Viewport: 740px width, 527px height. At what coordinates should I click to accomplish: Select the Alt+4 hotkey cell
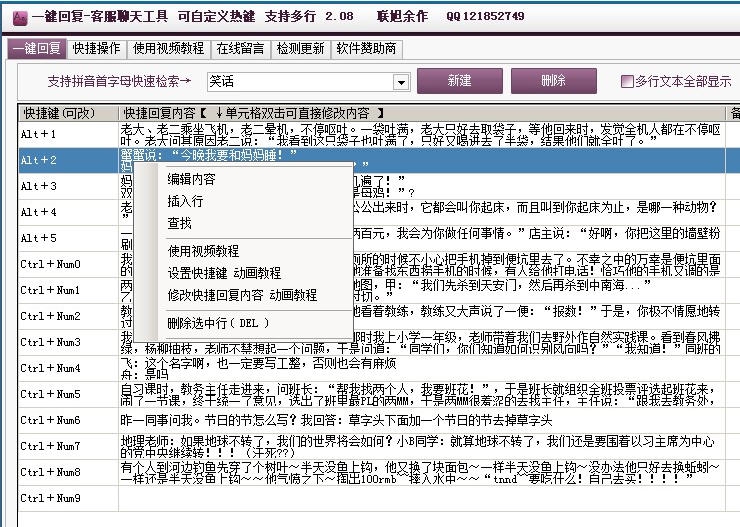point(68,212)
